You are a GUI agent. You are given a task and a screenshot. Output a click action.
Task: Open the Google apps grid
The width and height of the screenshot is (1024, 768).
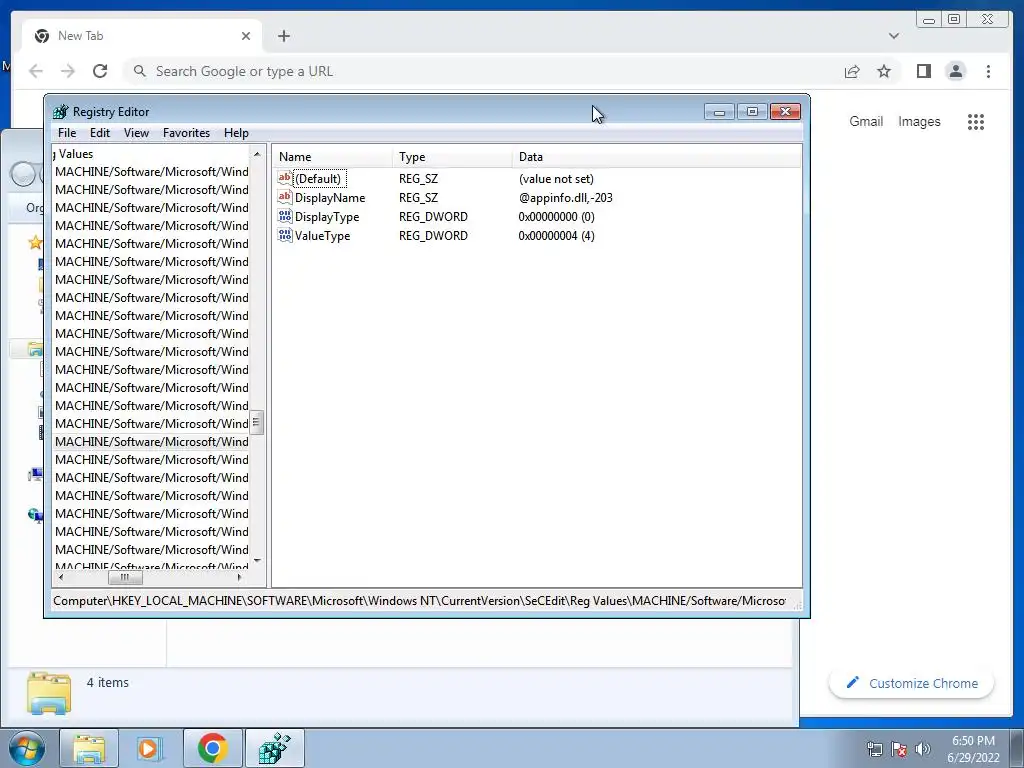click(x=976, y=121)
